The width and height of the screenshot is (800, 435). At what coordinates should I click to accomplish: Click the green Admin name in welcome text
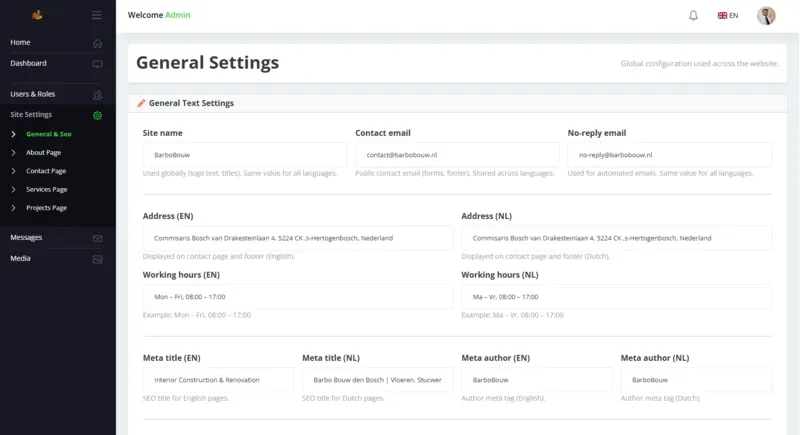pyautogui.click(x=178, y=15)
